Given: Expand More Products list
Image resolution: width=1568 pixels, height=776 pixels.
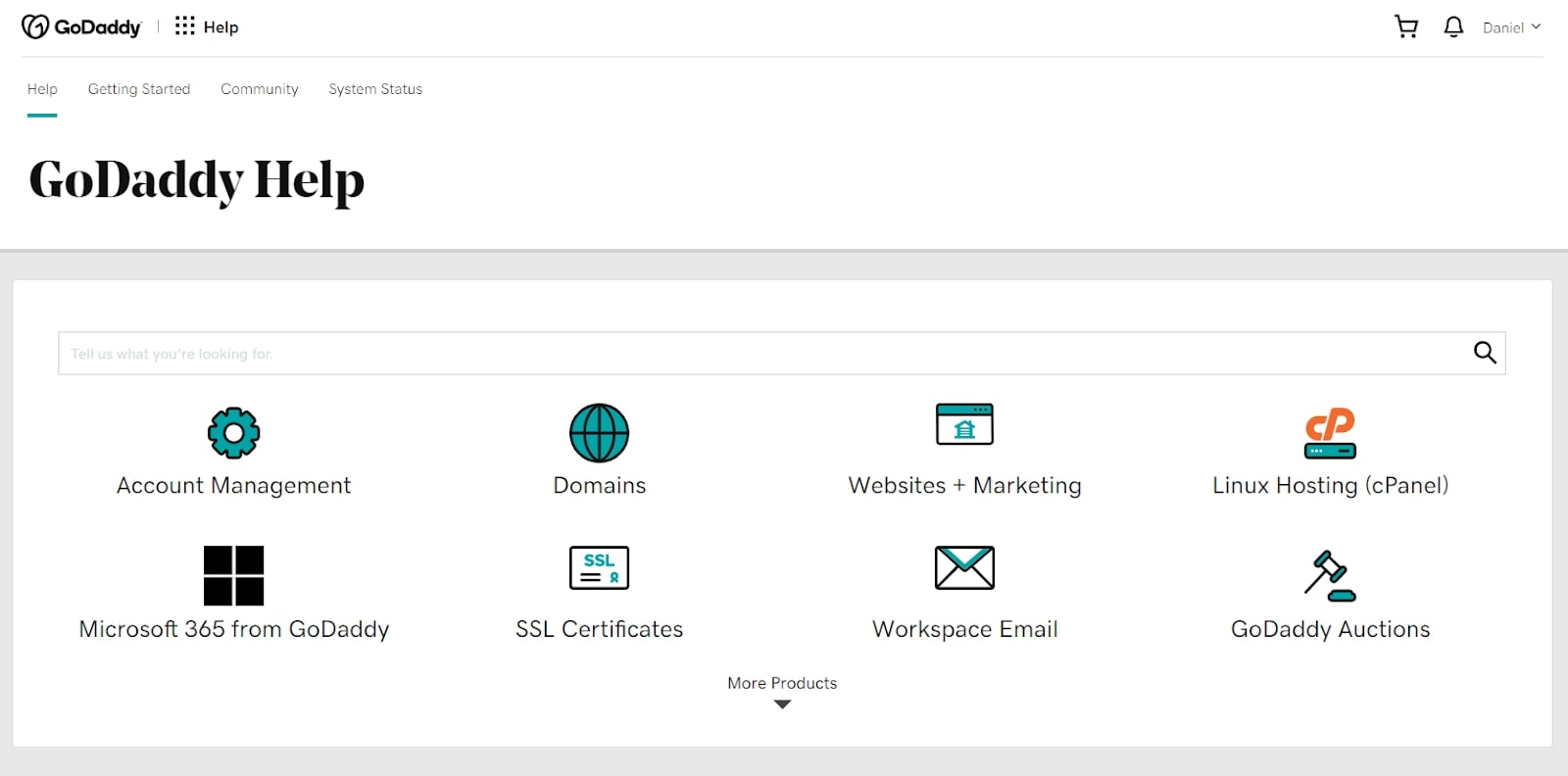Looking at the screenshot, I should tap(782, 683).
